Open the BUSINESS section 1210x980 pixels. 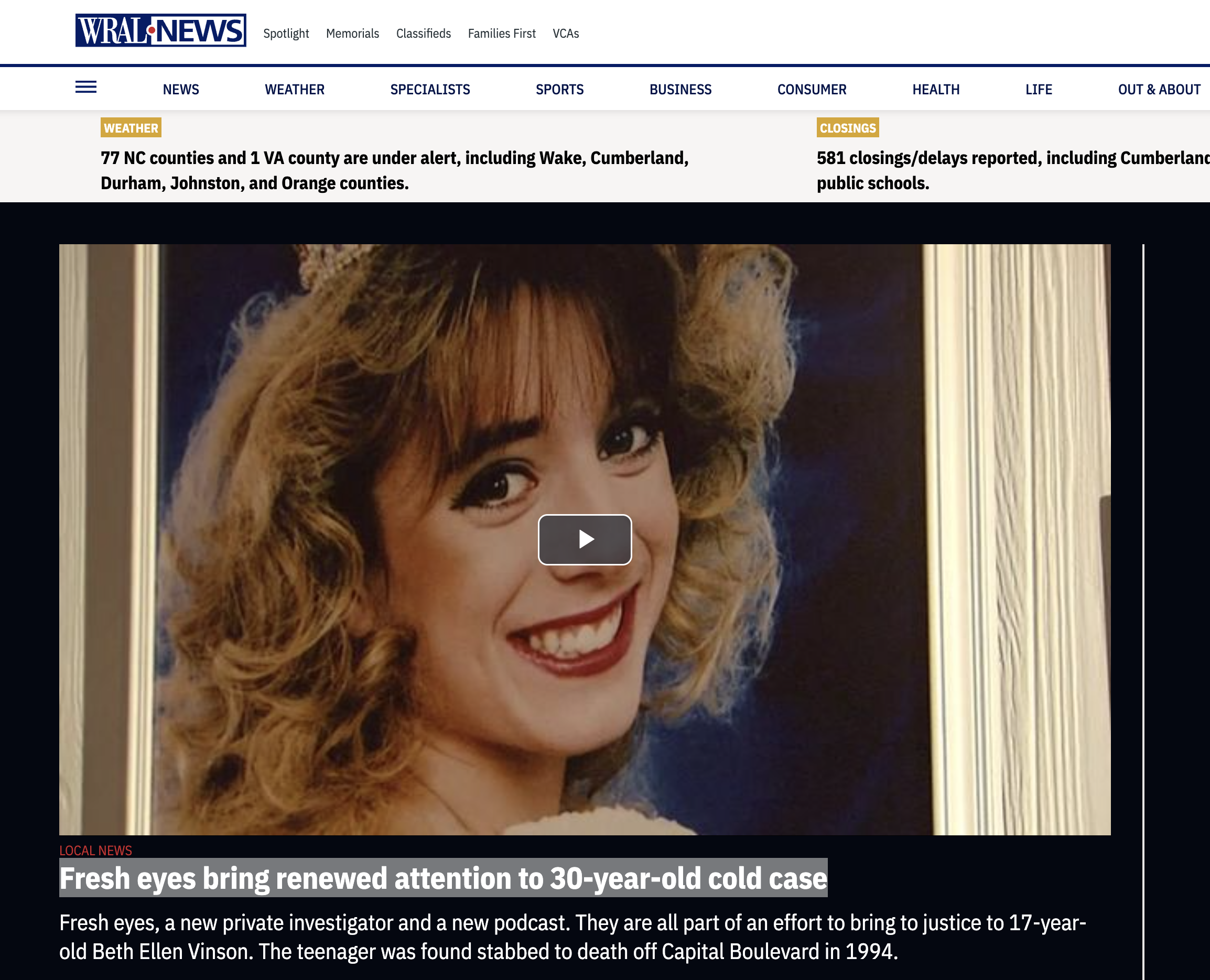pyautogui.click(x=680, y=90)
